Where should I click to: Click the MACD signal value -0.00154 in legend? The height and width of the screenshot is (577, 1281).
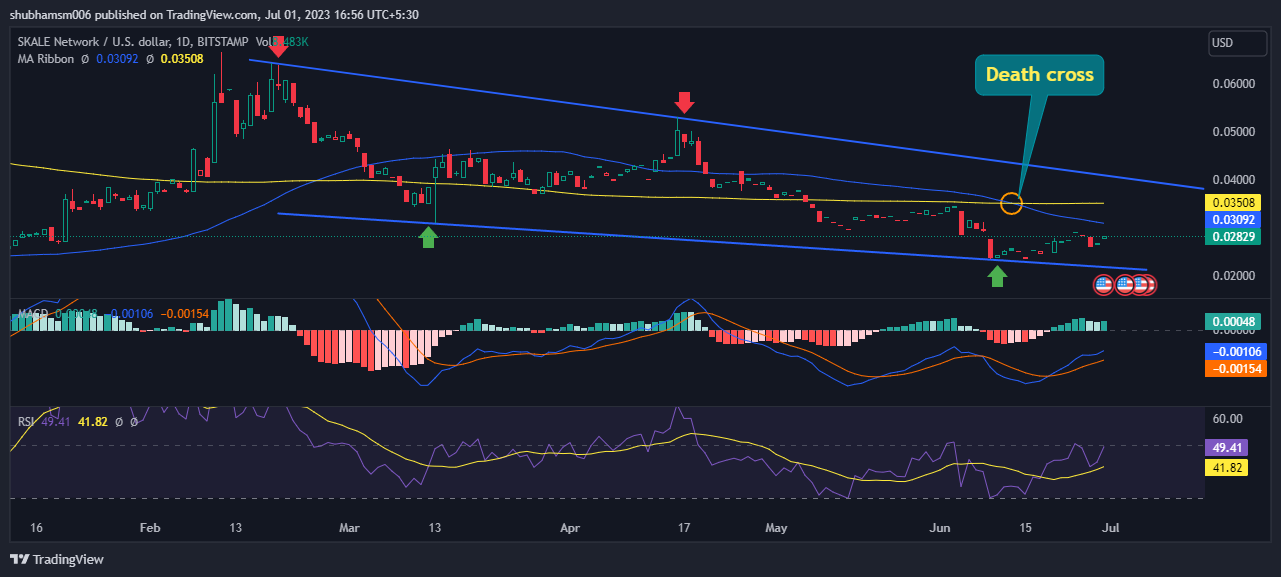185,314
